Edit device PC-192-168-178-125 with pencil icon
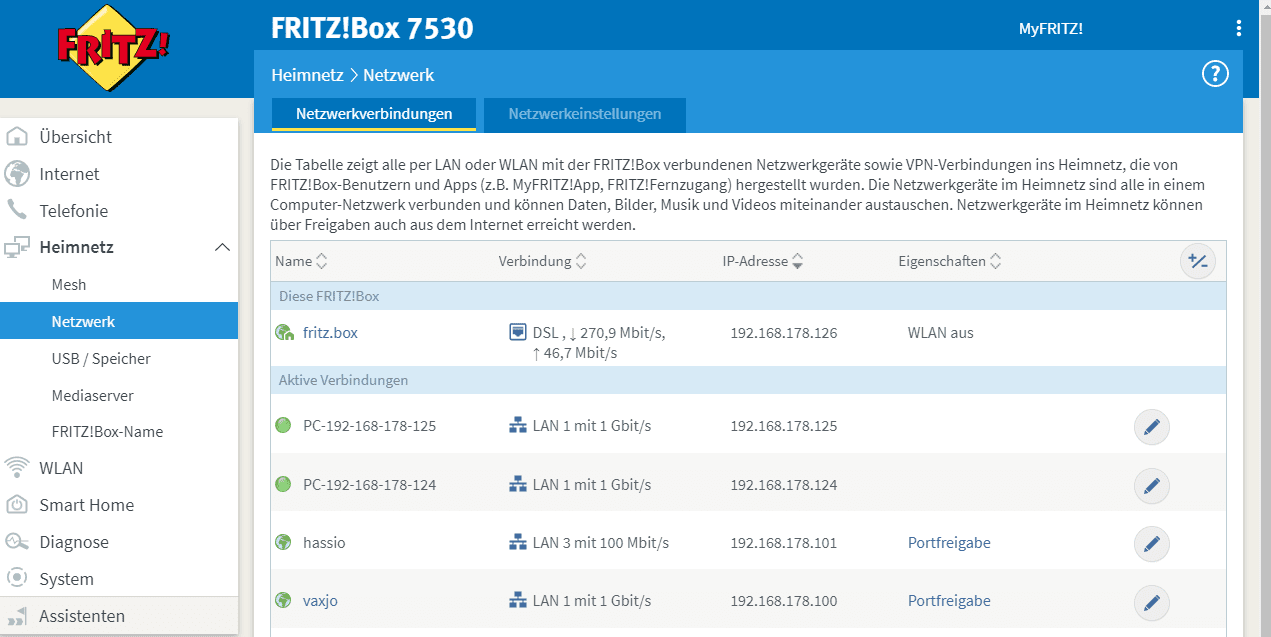The height and width of the screenshot is (637, 1271). (x=1151, y=427)
